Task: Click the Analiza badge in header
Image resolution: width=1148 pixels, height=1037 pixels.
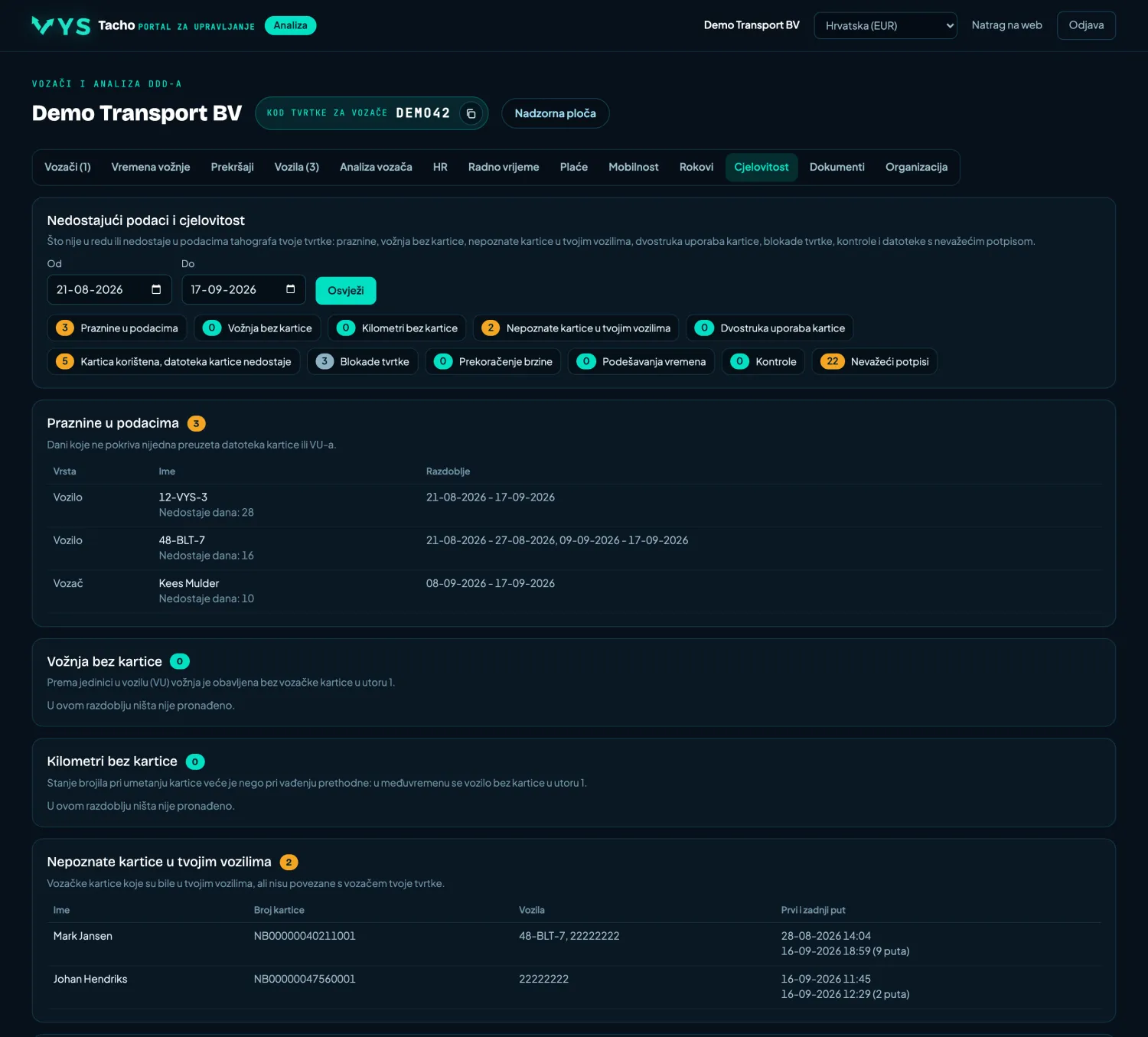Action: (x=290, y=25)
